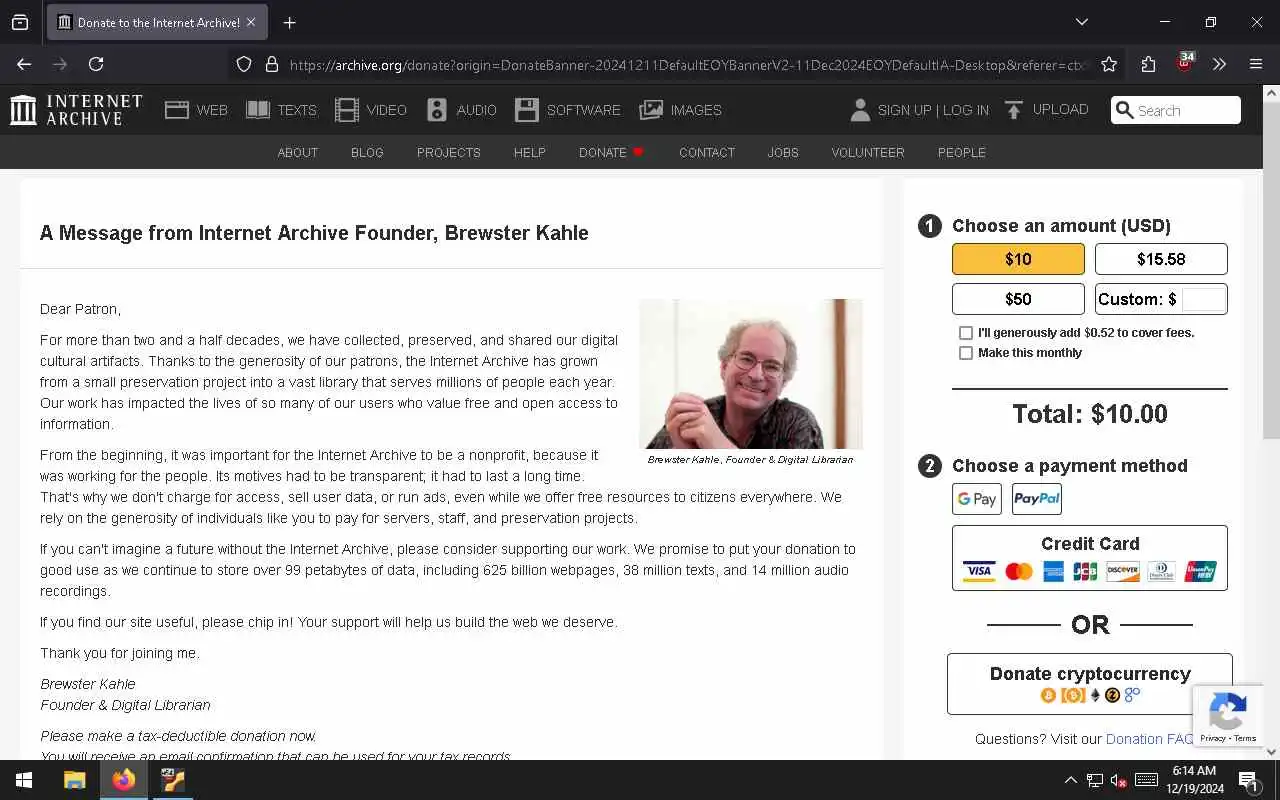
Task: Switch to Firefox in the taskbar
Action: pyautogui.click(x=124, y=780)
